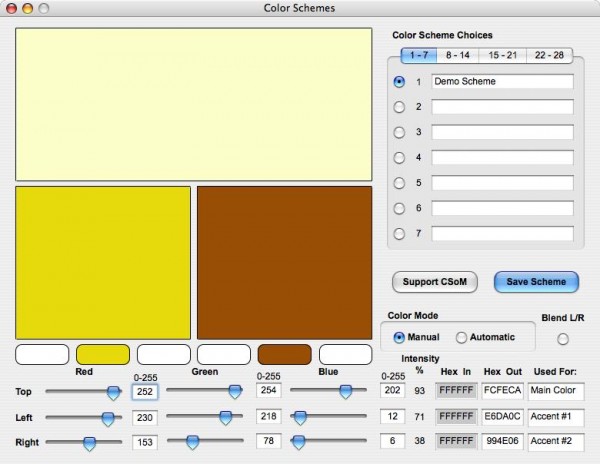Open the 22 - 28 schemes tab
600x464 pixels.
550,55
